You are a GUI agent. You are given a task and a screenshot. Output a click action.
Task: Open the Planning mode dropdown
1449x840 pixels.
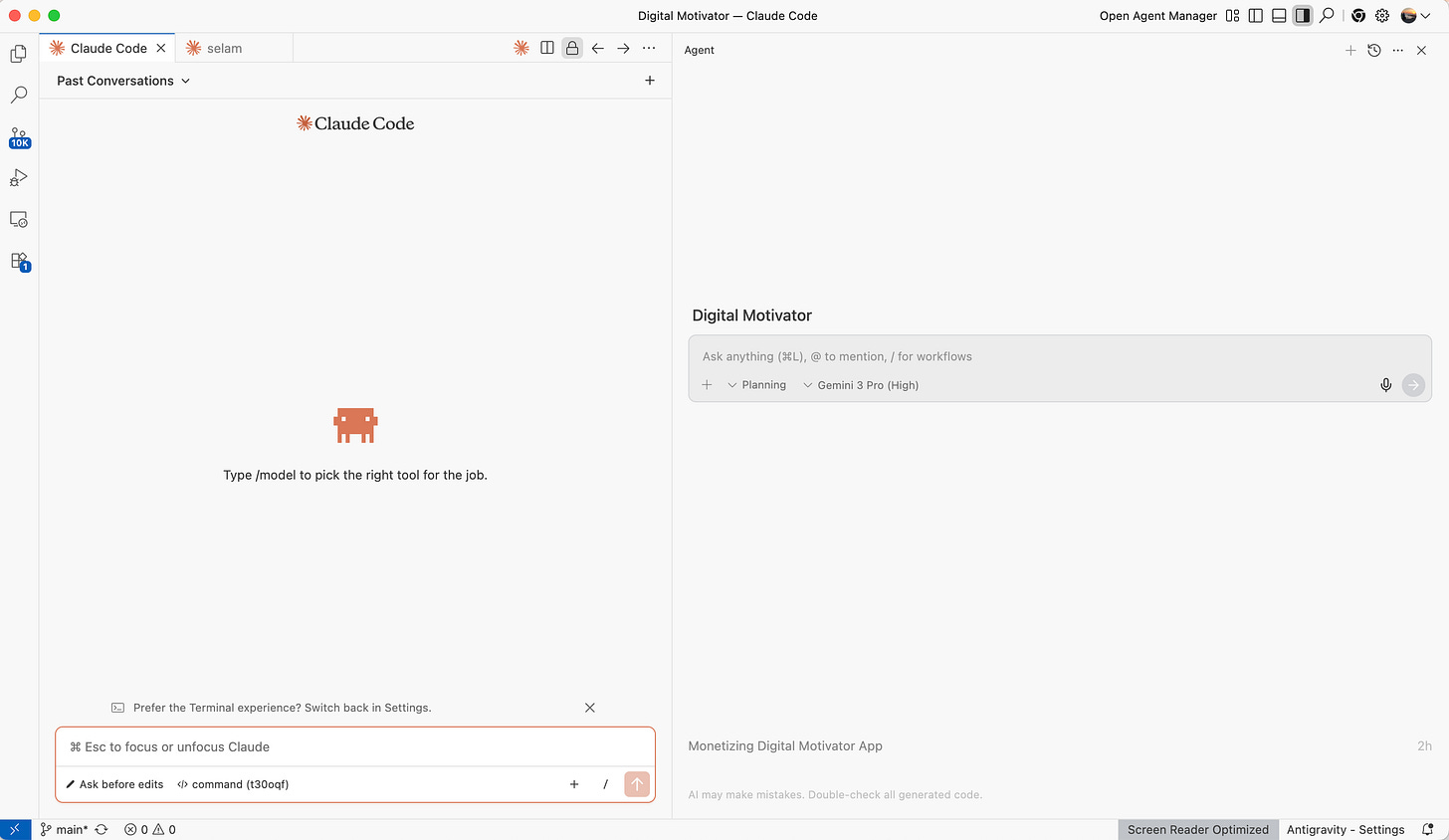point(756,385)
